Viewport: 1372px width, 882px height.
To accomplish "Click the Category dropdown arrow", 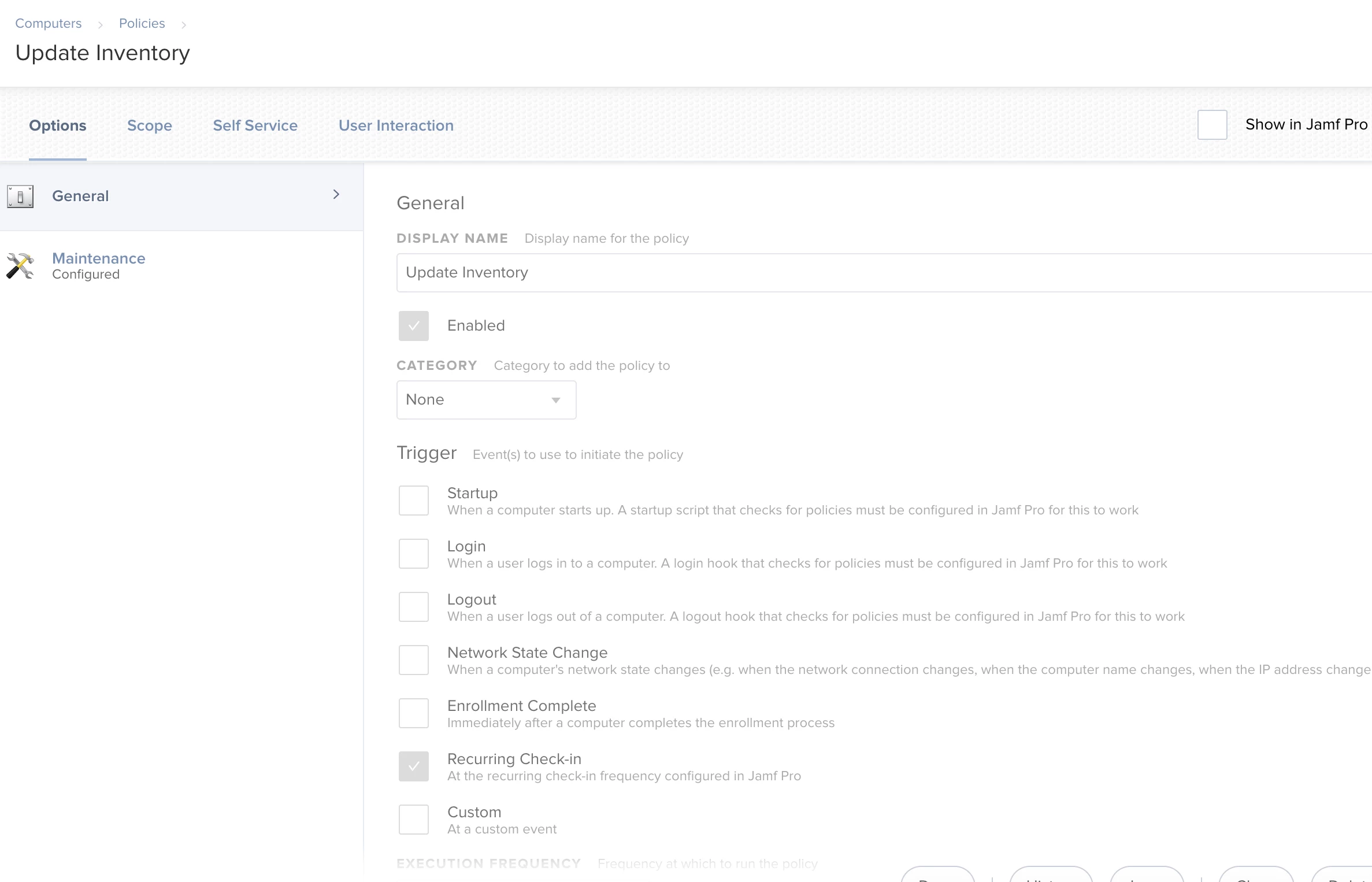I will 555,400.
